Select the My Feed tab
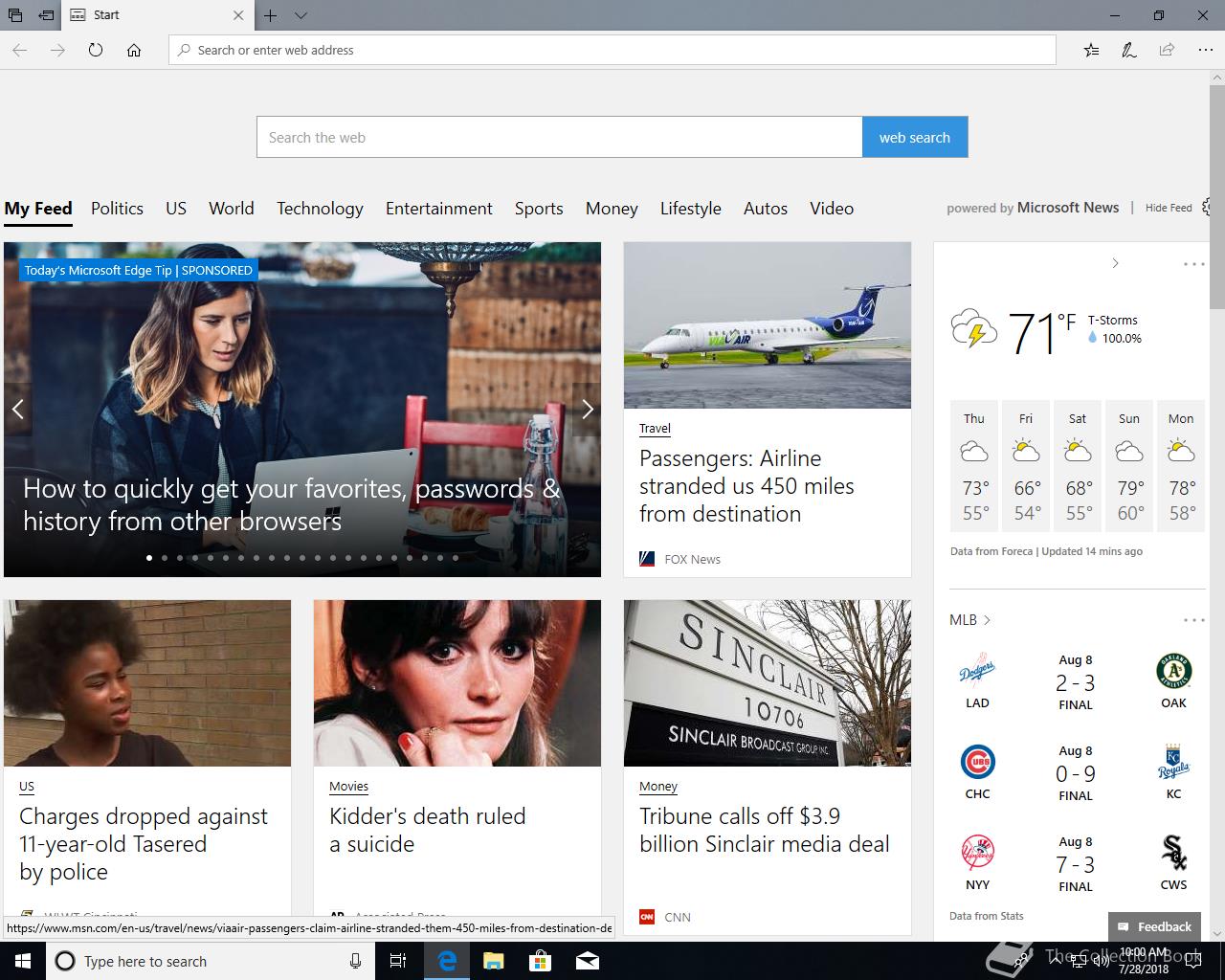Viewport: 1225px width, 980px height. point(38,209)
